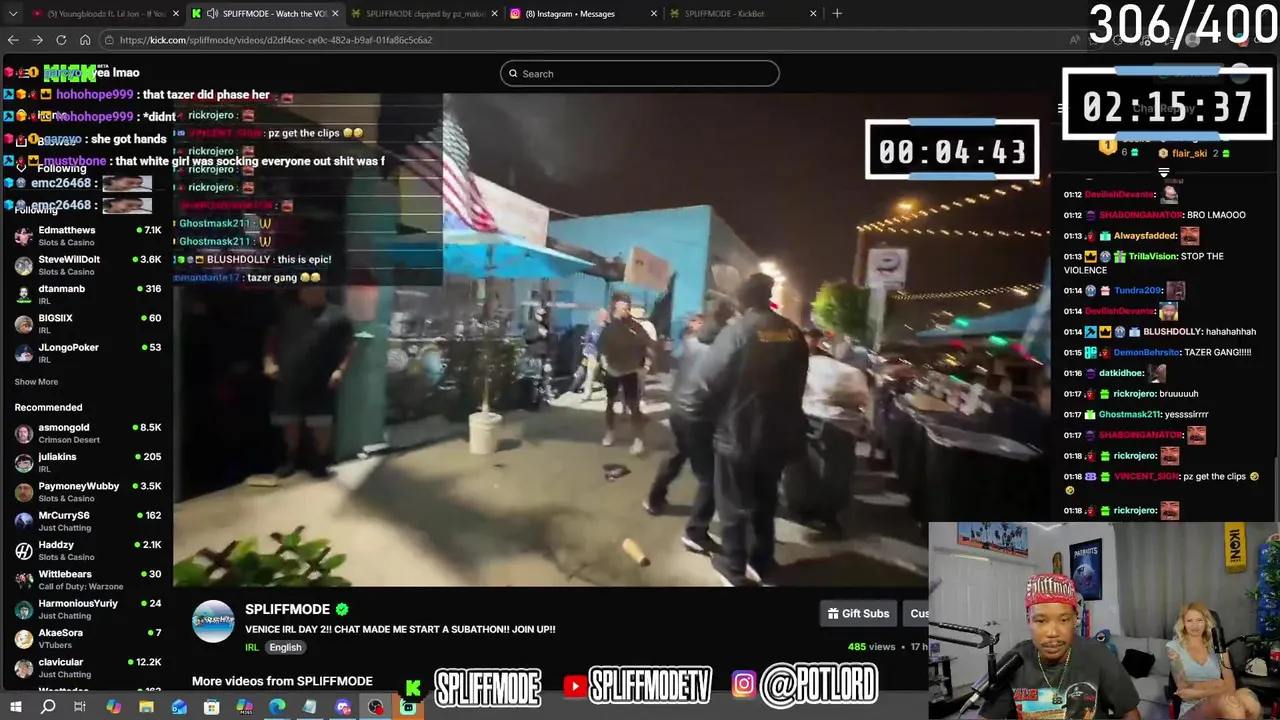Click the SPLIFFMODE verified badge
The width and height of the screenshot is (1280, 720).
point(342,609)
